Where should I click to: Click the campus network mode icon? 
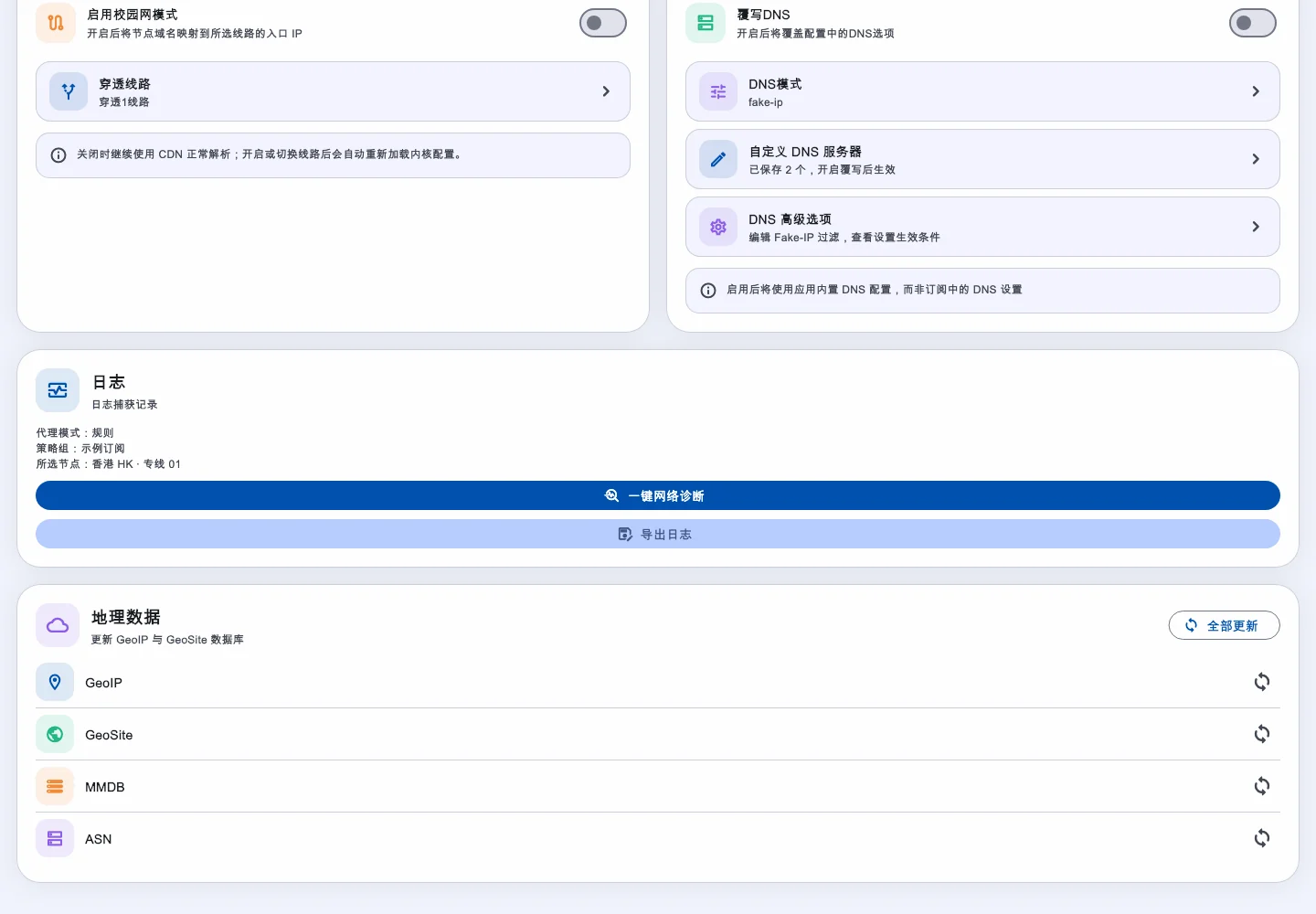pos(55,23)
